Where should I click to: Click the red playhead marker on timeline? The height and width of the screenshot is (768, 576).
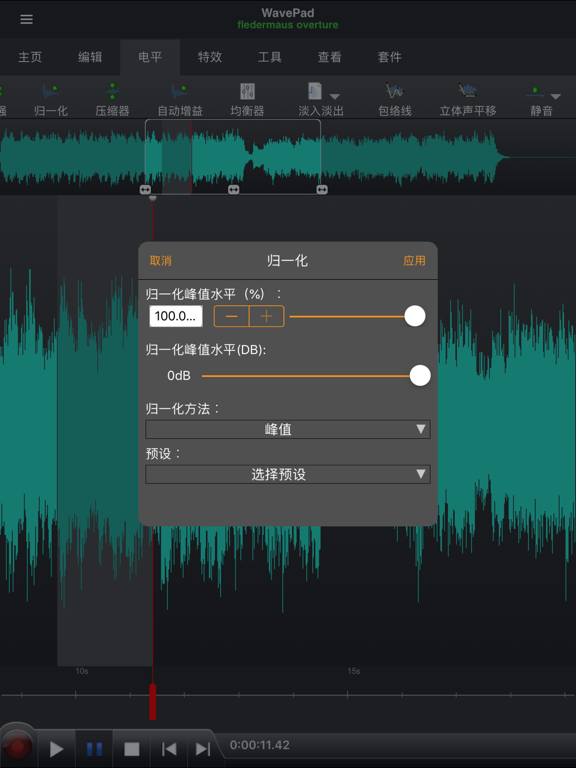tap(153, 701)
